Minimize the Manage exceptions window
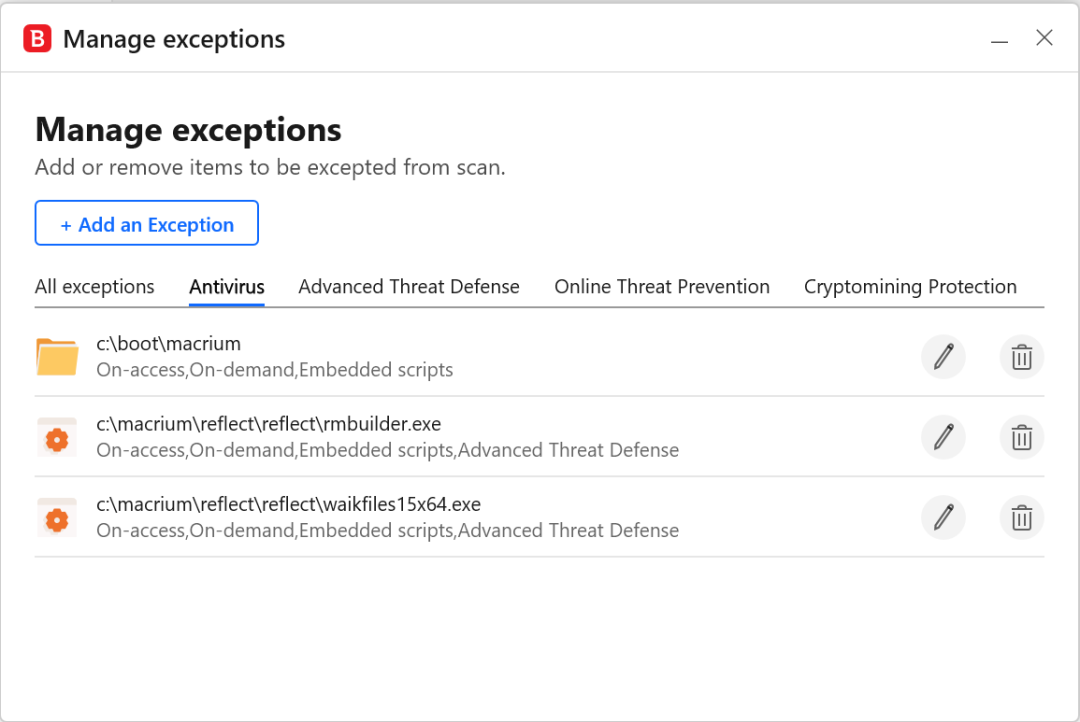Image resolution: width=1080 pixels, height=722 pixels. coord(999,39)
